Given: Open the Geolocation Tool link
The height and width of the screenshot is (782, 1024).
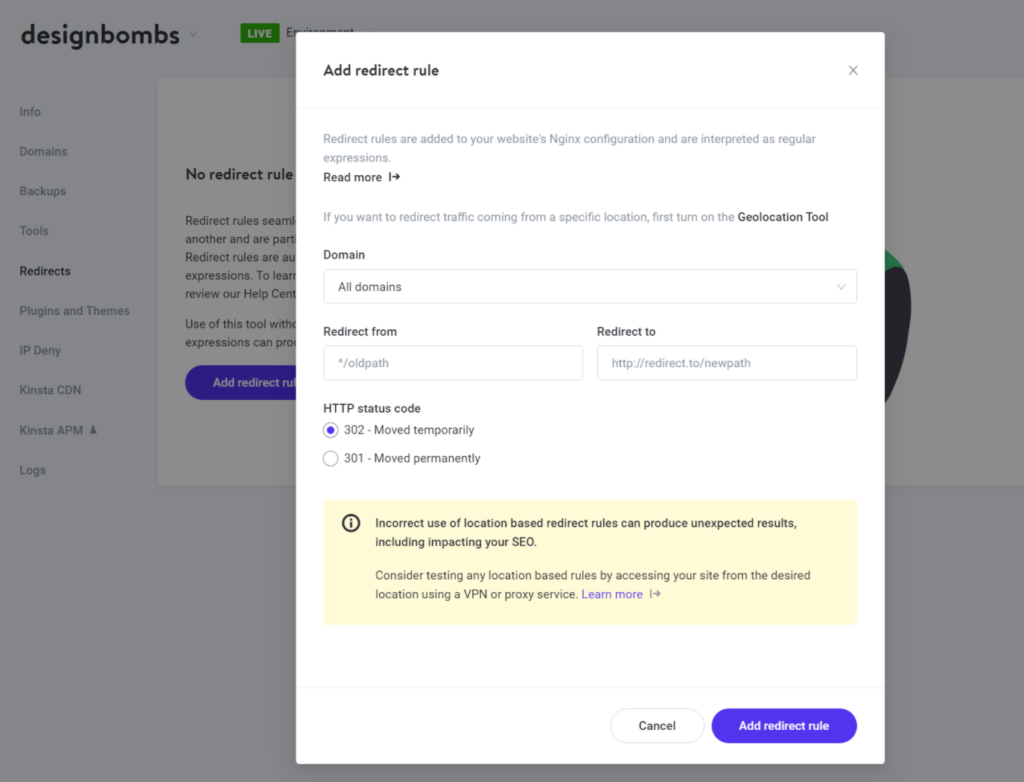Looking at the screenshot, I should pos(783,217).
